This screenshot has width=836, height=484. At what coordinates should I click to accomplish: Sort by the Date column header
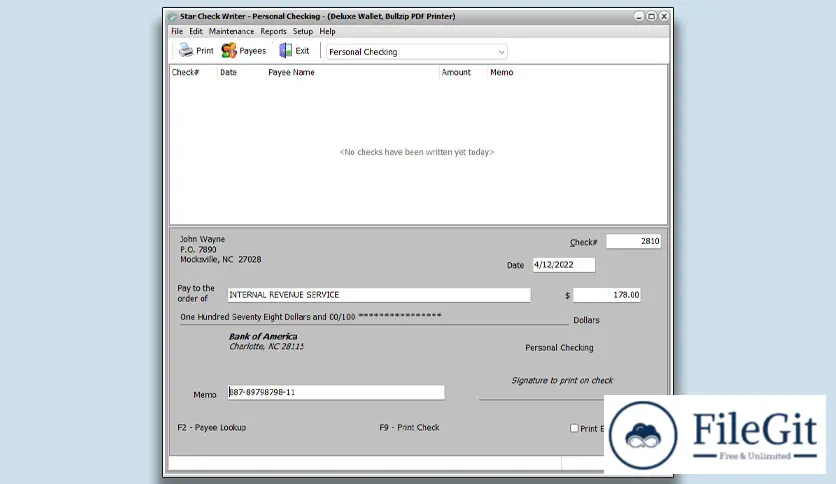click(228, 72)
